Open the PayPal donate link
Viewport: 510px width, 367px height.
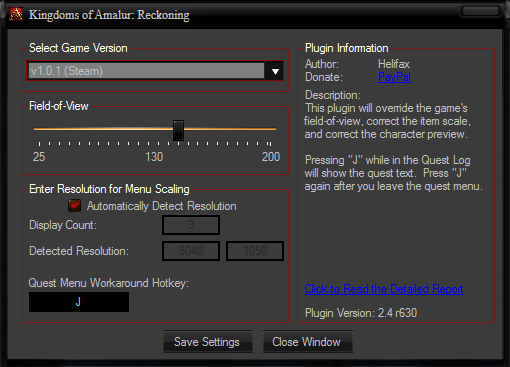coord(394,77)
